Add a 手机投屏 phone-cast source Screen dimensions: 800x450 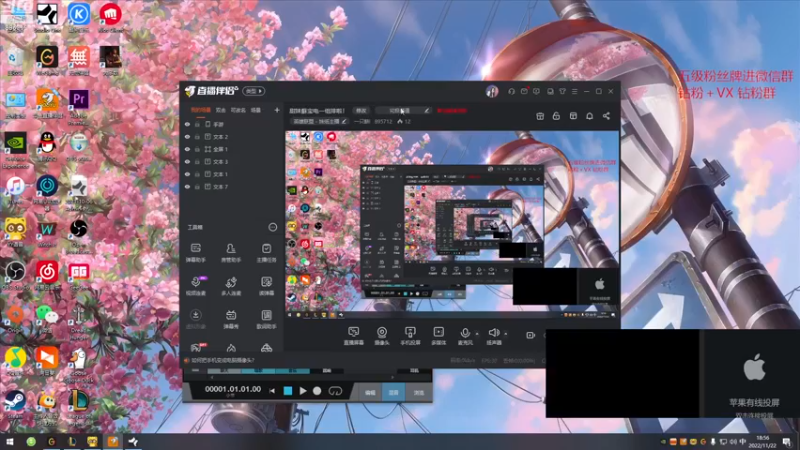[x=410, y=336]
